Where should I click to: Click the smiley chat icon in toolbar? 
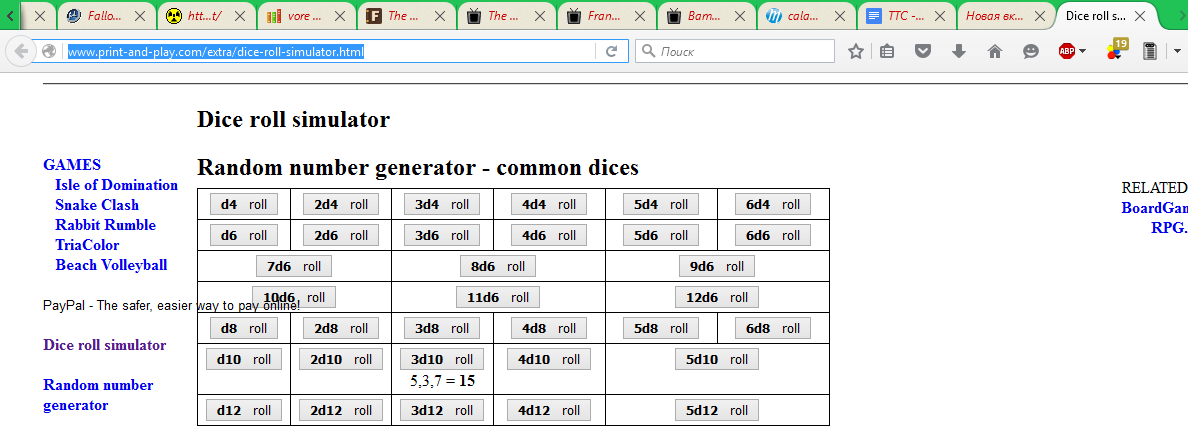point(1030,52)
